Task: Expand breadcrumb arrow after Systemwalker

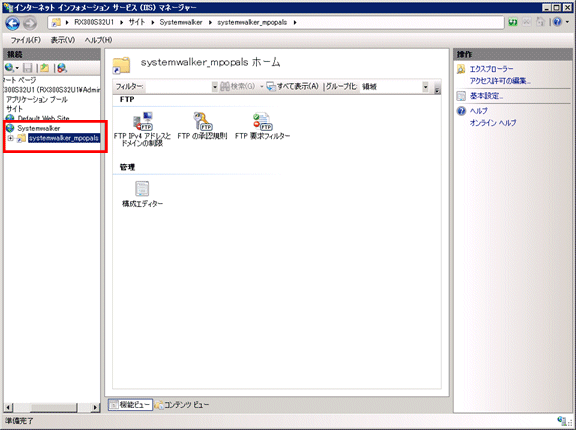Action: pos(210,22)
